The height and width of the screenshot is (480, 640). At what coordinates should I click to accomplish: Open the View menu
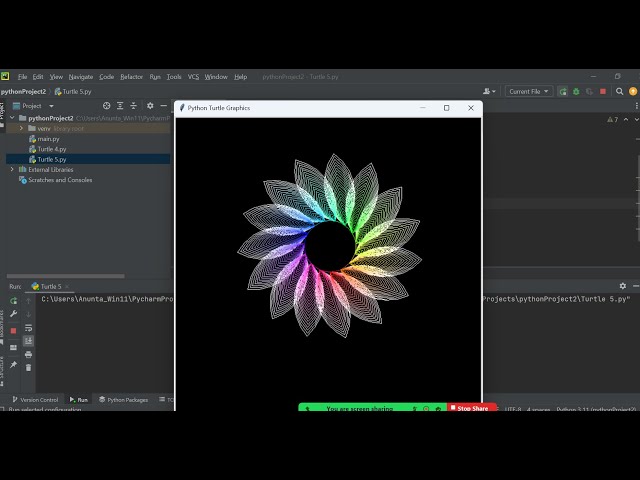[56, 77]
